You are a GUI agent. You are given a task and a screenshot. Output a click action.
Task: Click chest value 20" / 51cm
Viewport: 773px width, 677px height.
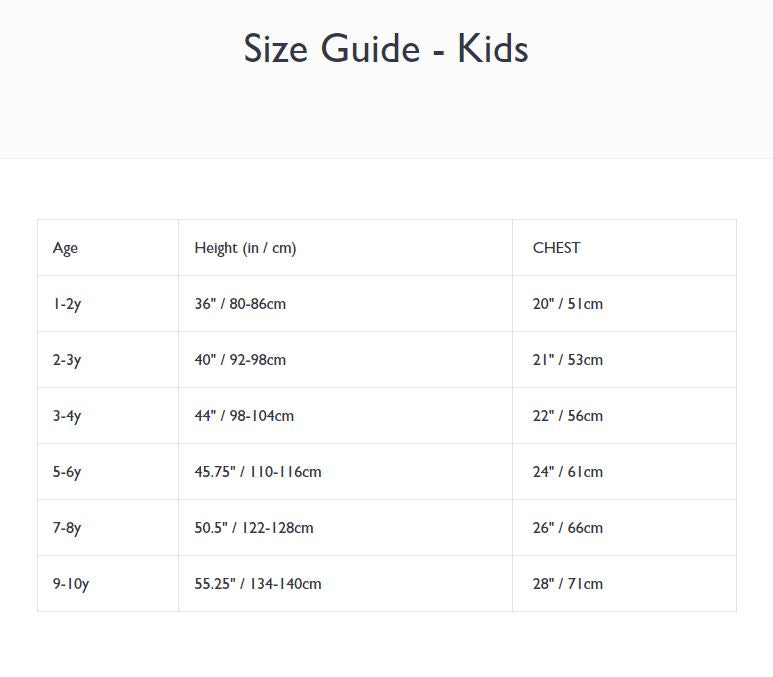(x=567, y=304)
